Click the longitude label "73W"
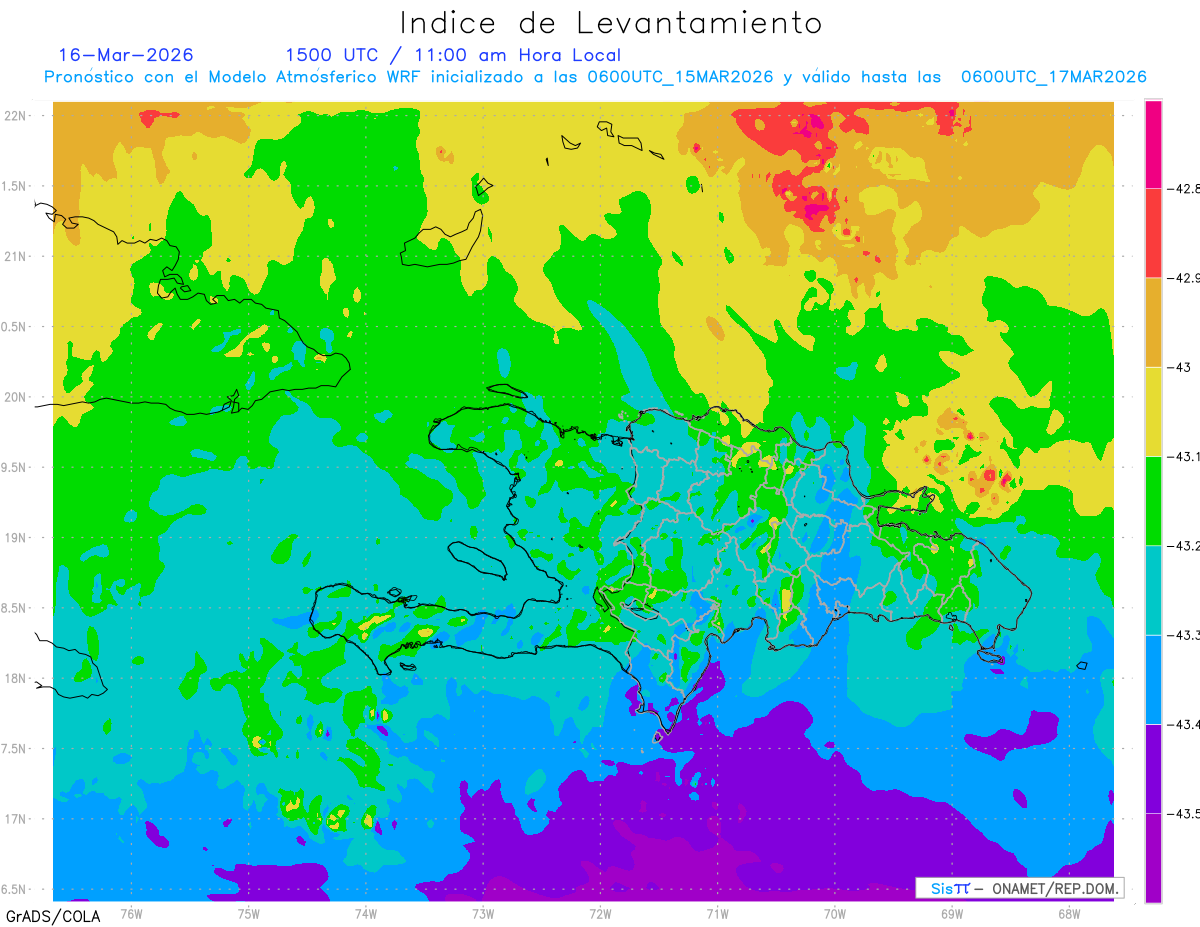This screenshot has height=927, width=1200. pyautogui.click(x=483, y=912)
